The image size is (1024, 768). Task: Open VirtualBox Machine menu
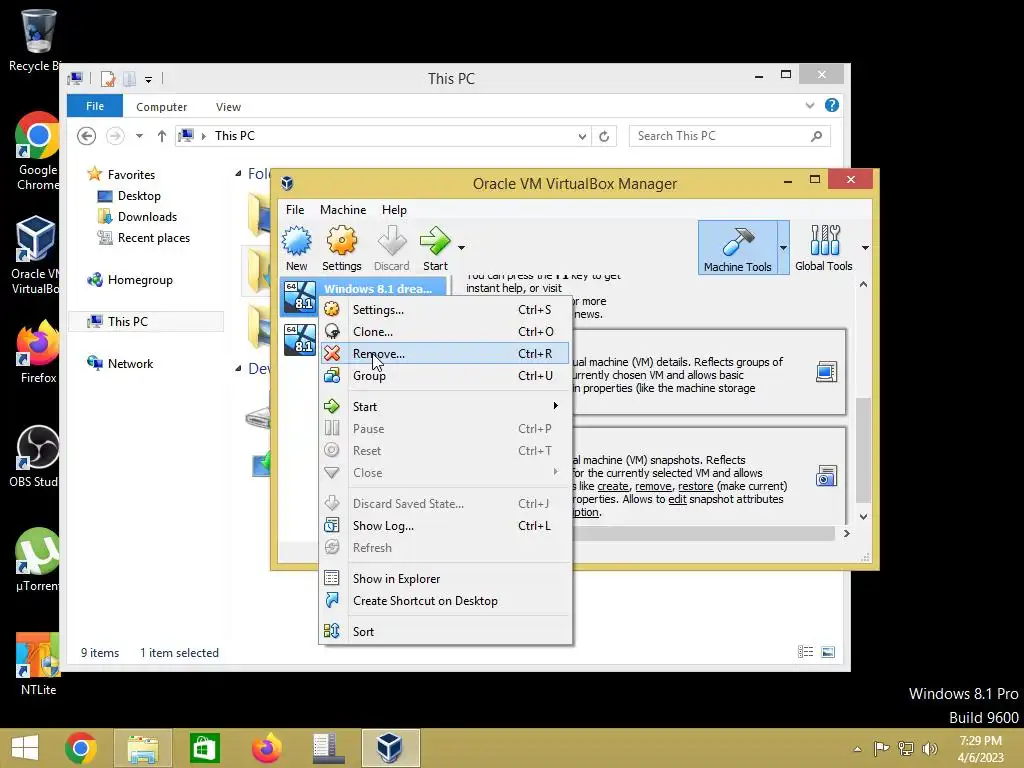click(343, 210)
